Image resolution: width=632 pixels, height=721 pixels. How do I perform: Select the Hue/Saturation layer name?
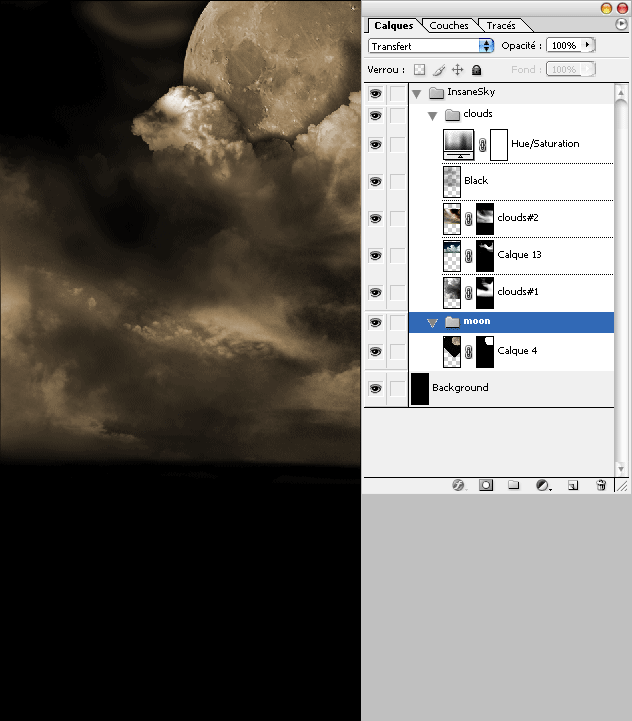(545, 144)
